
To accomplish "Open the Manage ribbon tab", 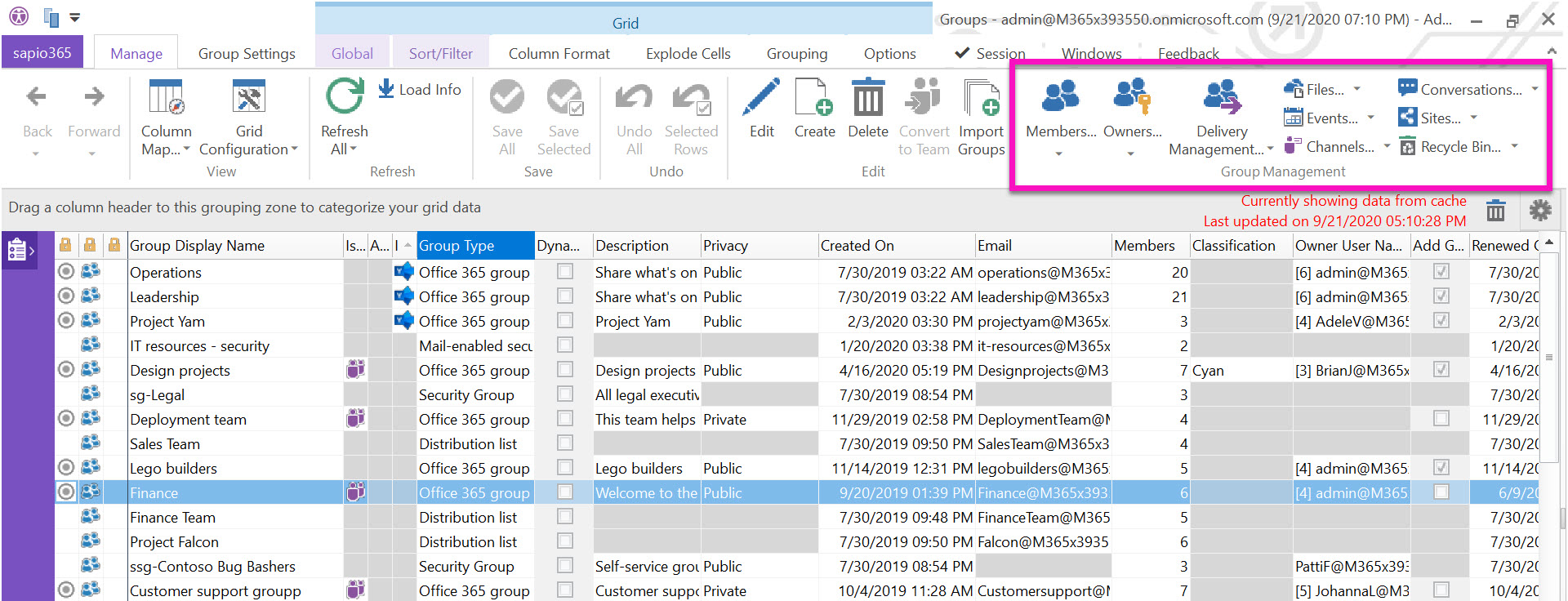I will (x=136, y=53).
